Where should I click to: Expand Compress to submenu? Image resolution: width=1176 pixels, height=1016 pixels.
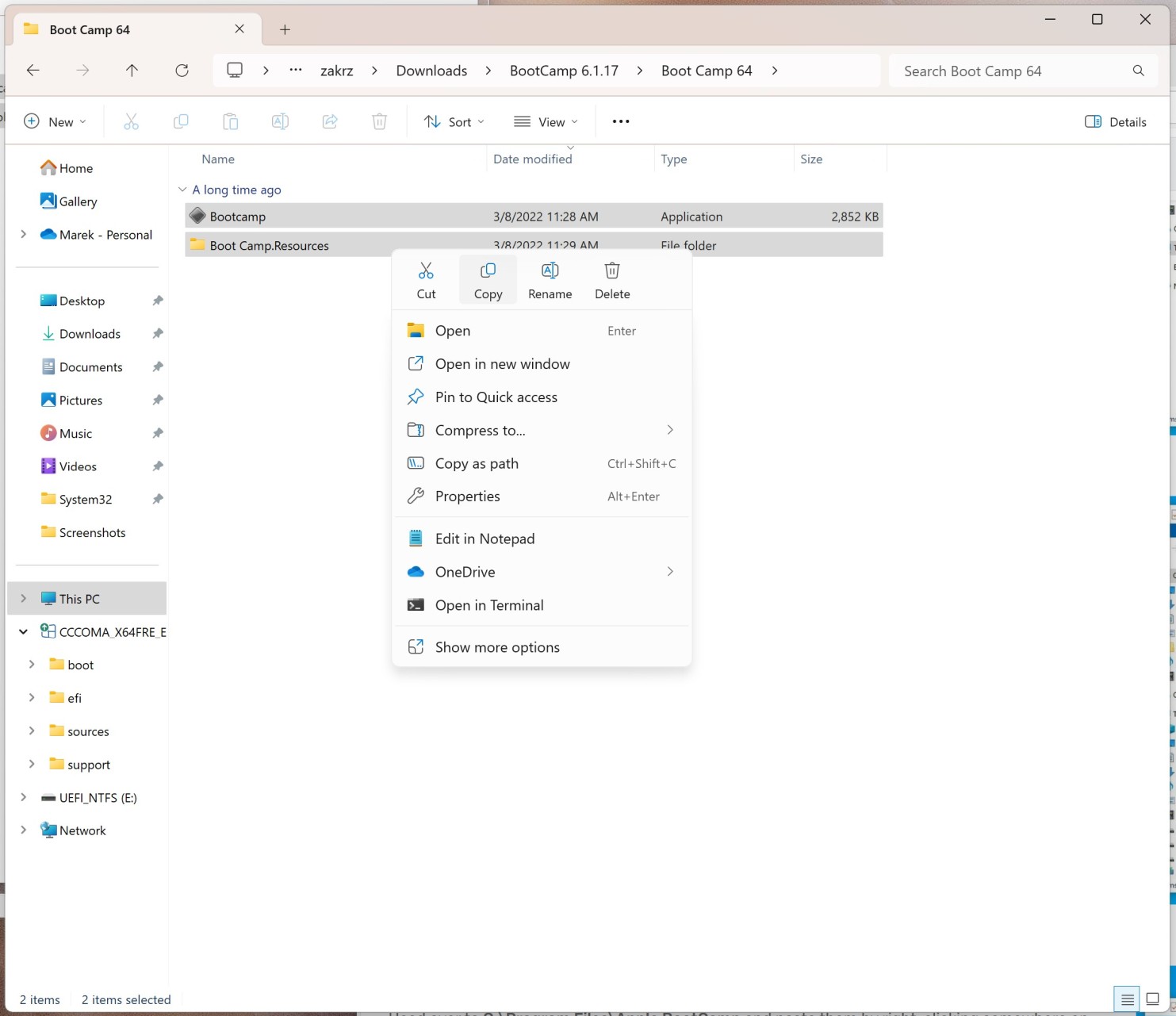click(670, 430)
